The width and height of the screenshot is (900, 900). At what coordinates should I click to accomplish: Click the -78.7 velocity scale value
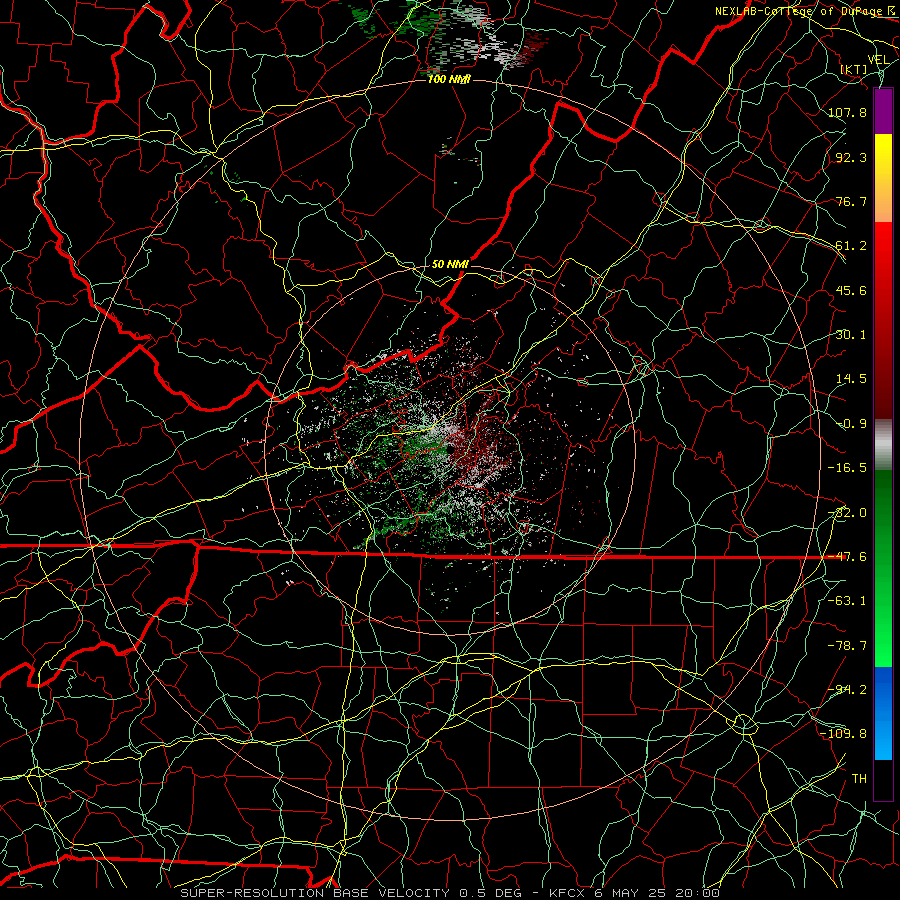847,645
